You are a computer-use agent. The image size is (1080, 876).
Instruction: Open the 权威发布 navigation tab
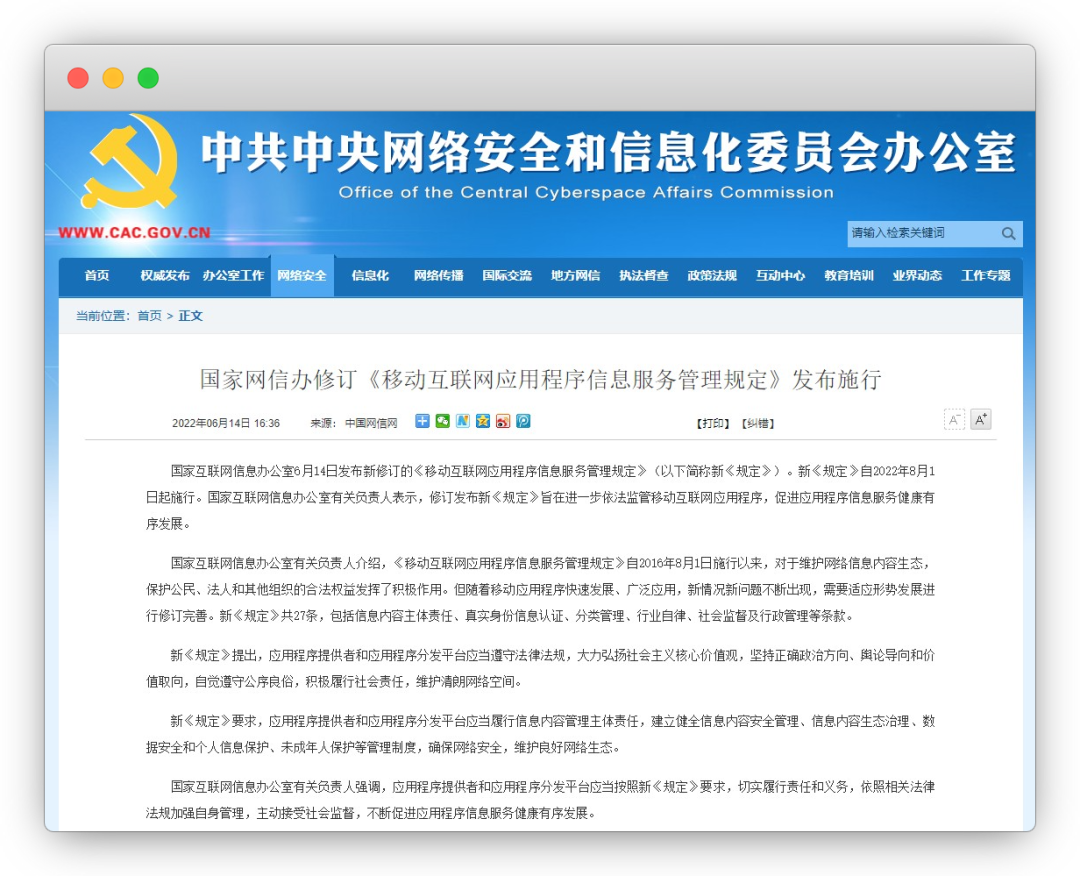click(165, 275)
